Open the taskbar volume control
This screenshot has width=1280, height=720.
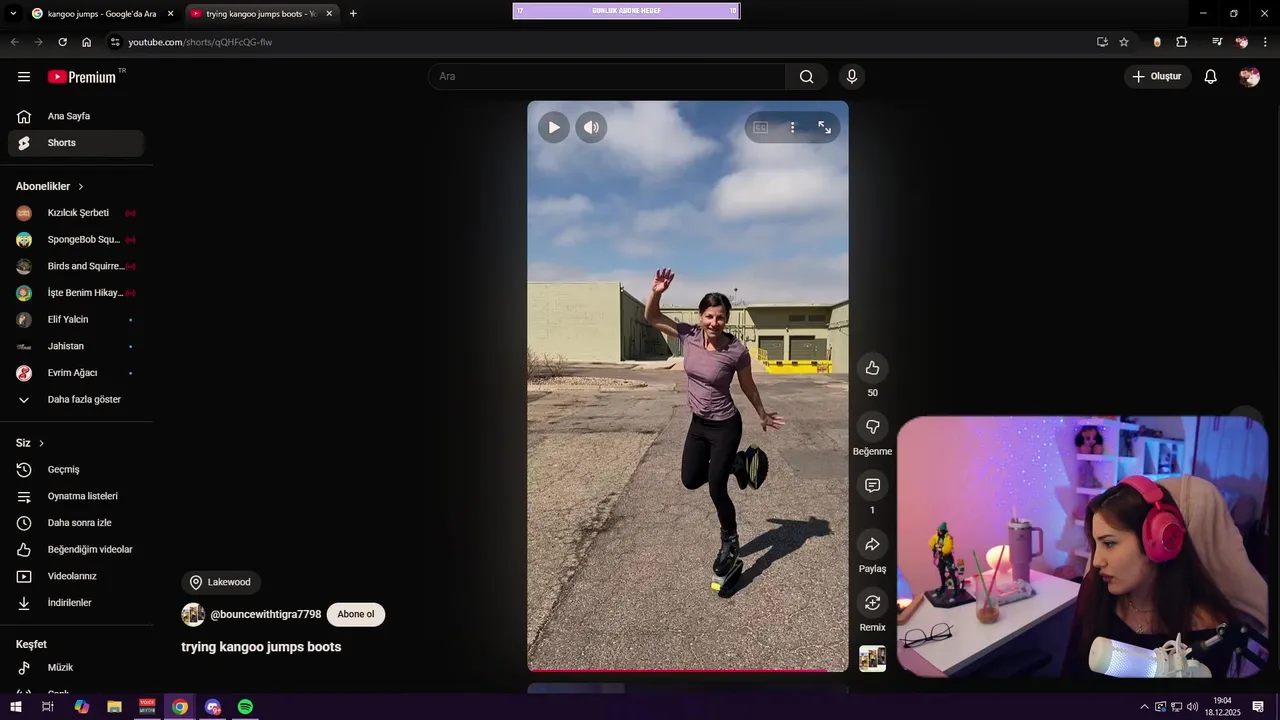pos(1192,707)
